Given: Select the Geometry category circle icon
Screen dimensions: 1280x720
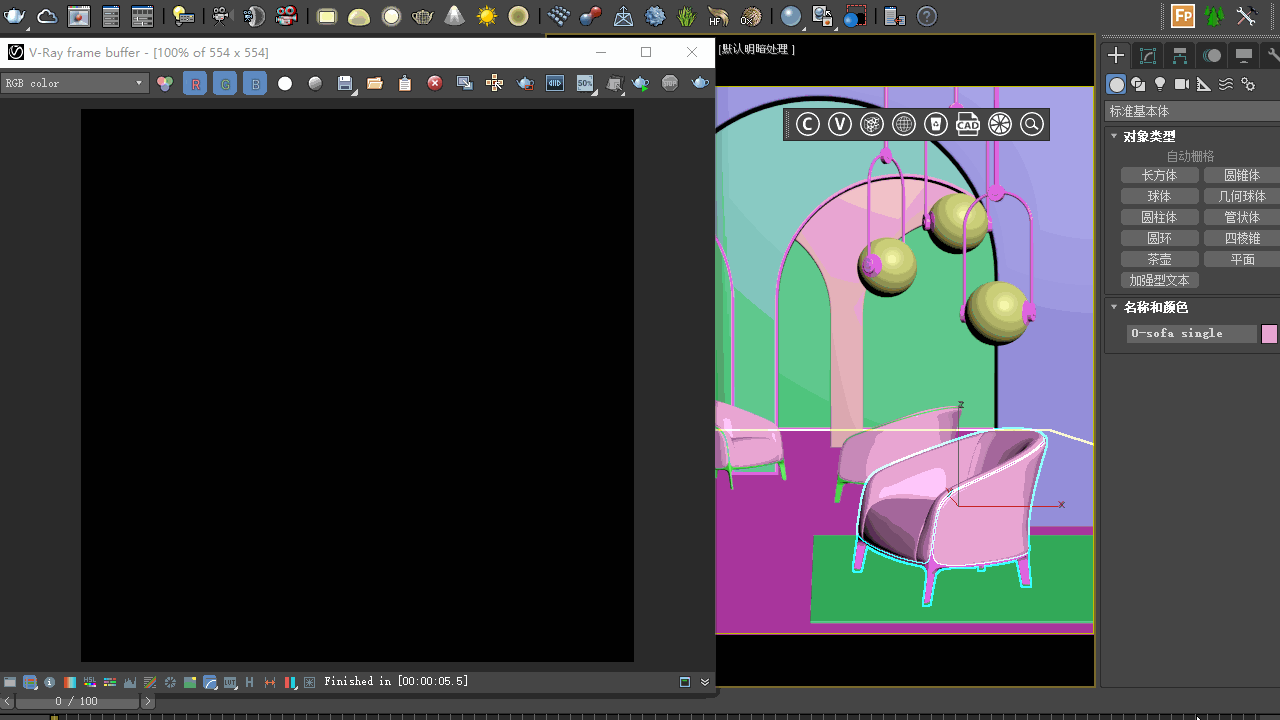Looking at the screenshot, I should coord(1117,84).
